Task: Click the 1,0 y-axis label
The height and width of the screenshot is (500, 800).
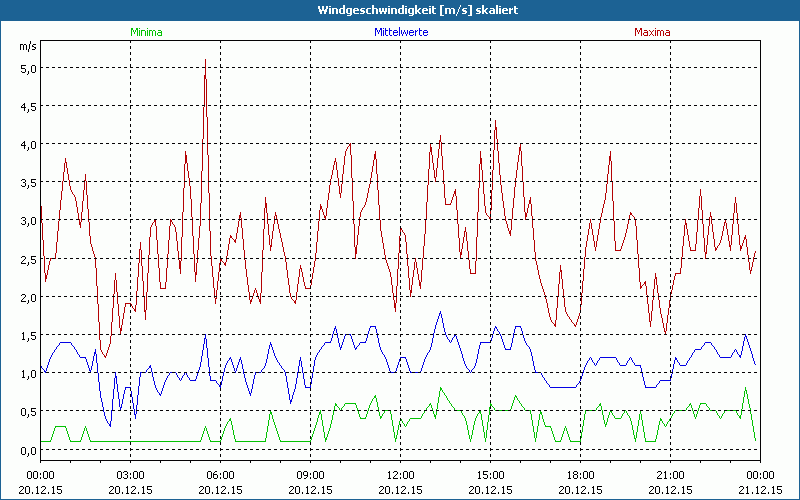Action: click(27, 373)
